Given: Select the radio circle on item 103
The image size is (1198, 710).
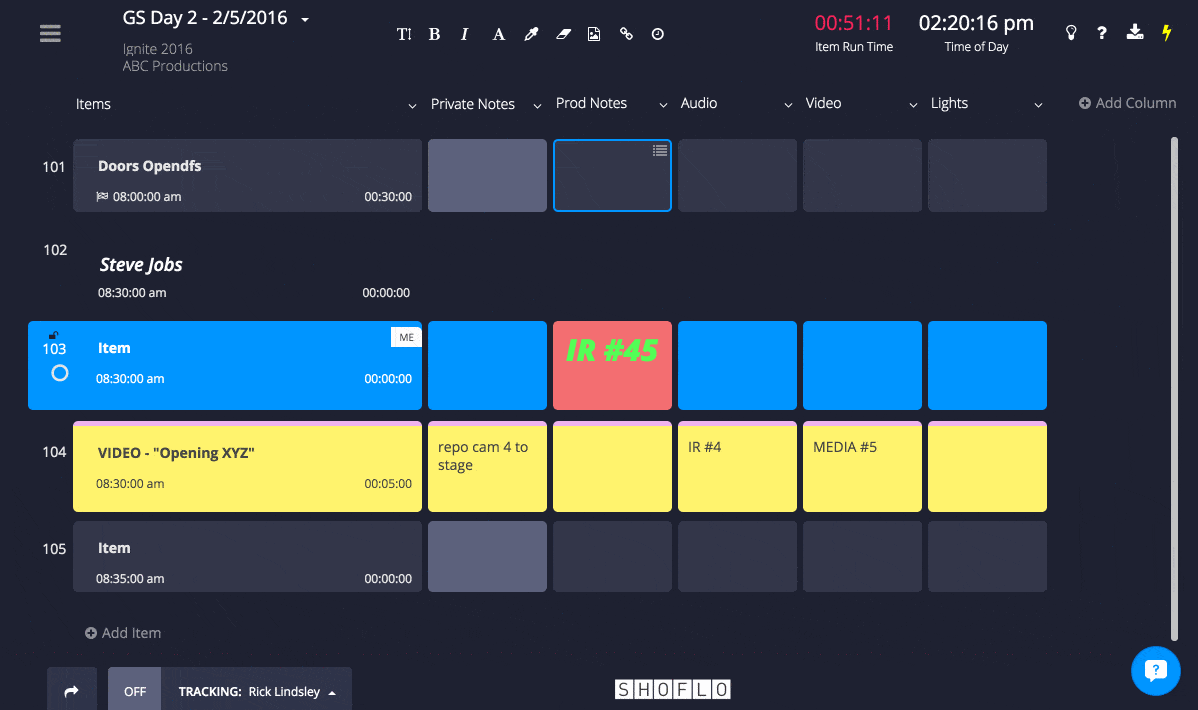Looking at the screenshot, I should point(59,373).
